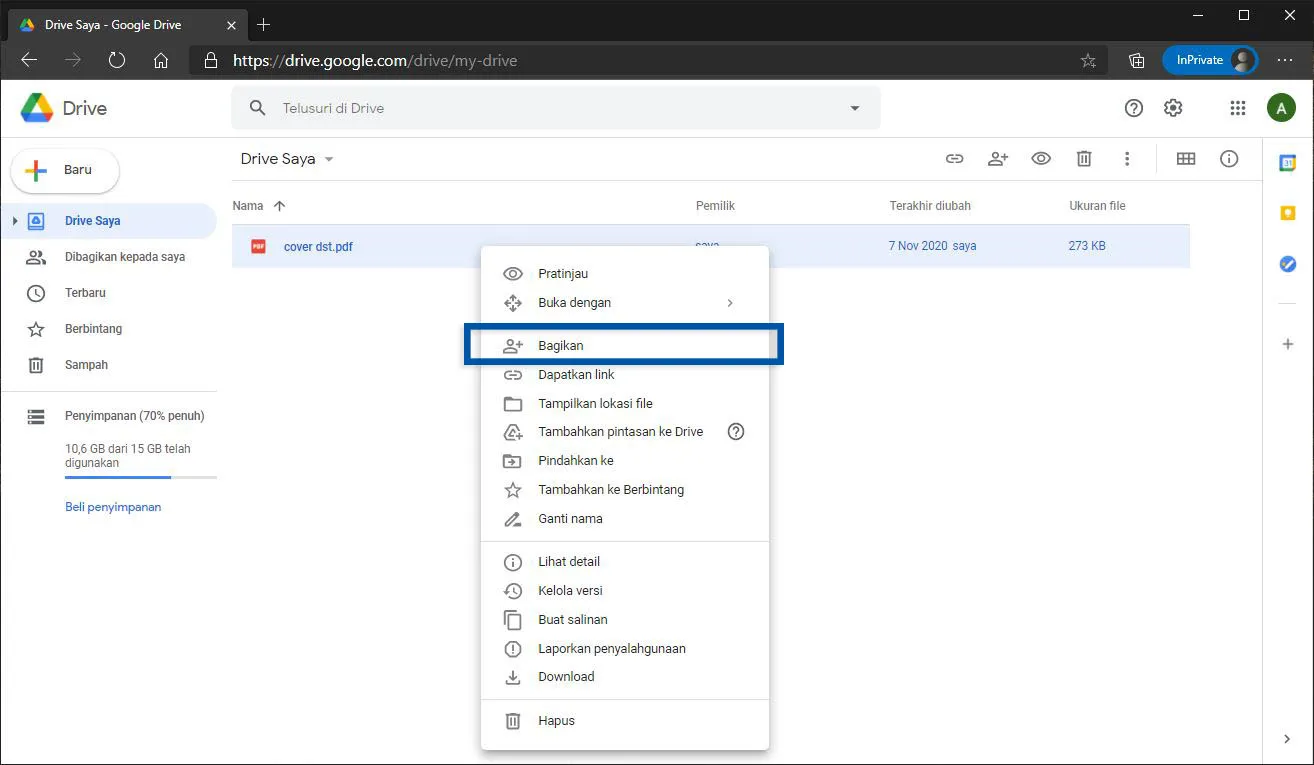Click the share person icon in the toolbar

(x=997, y=158)
